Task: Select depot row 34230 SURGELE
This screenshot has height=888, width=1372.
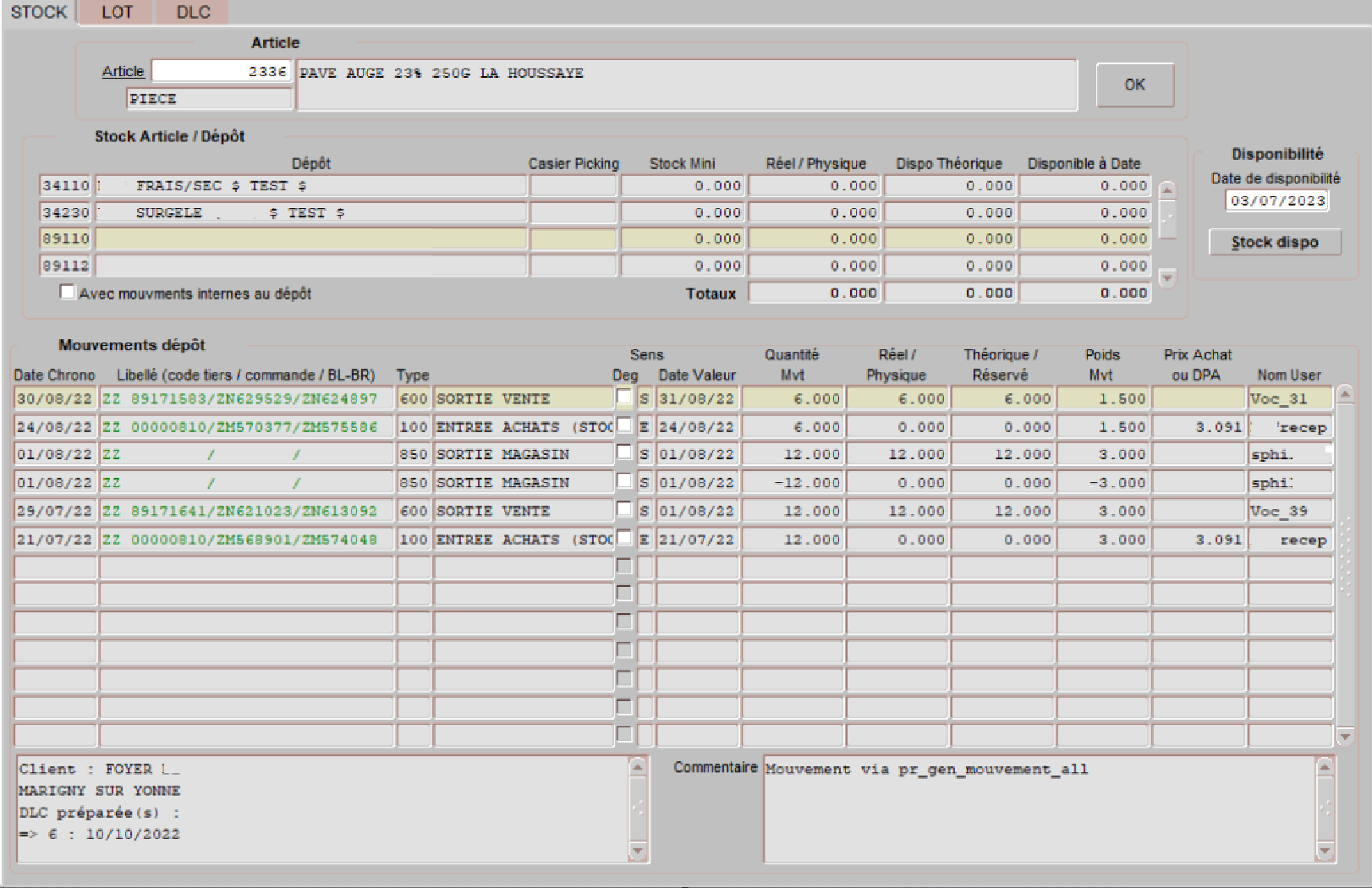Action: [x=311, y=212]
